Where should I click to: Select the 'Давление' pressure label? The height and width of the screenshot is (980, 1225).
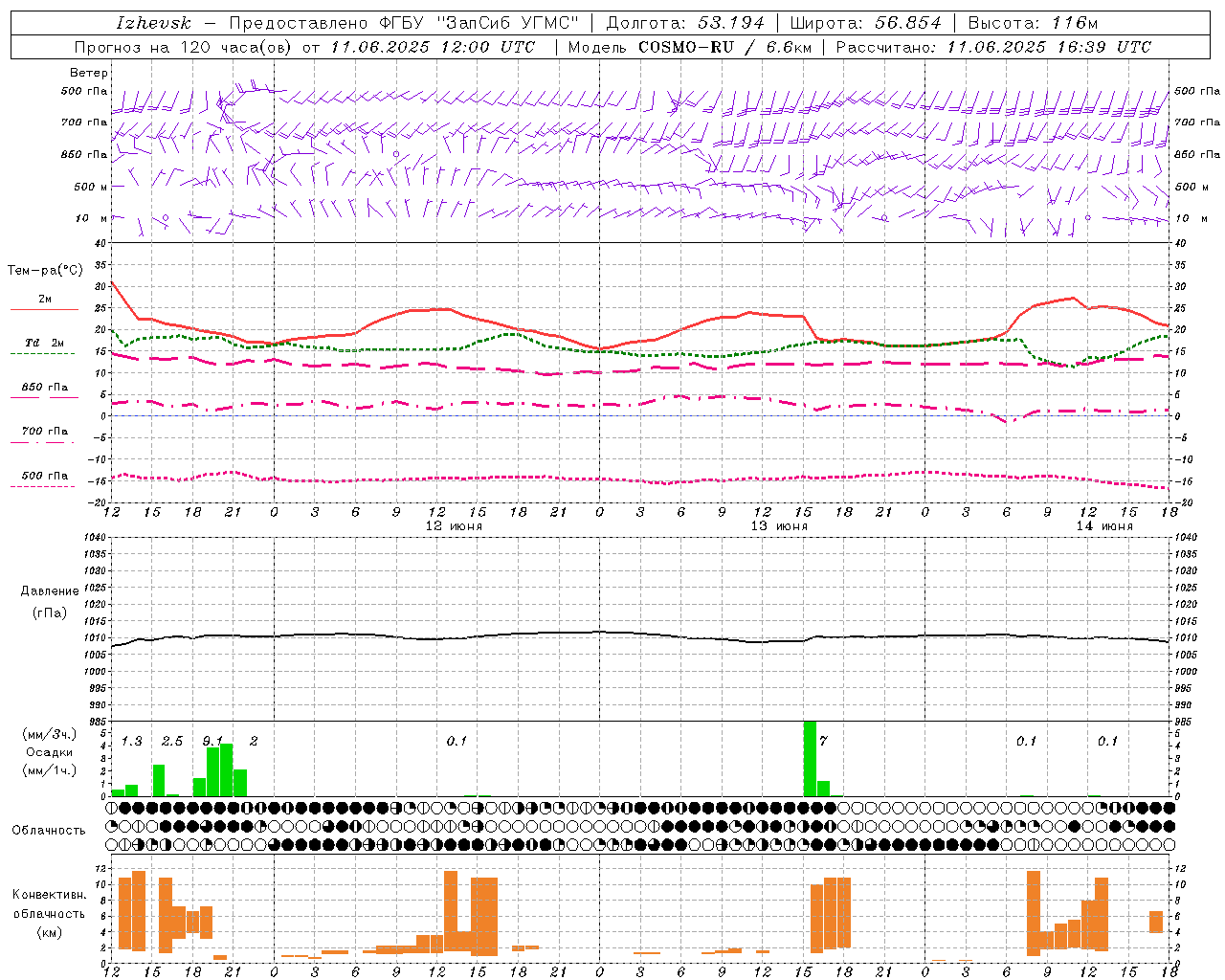50,591
